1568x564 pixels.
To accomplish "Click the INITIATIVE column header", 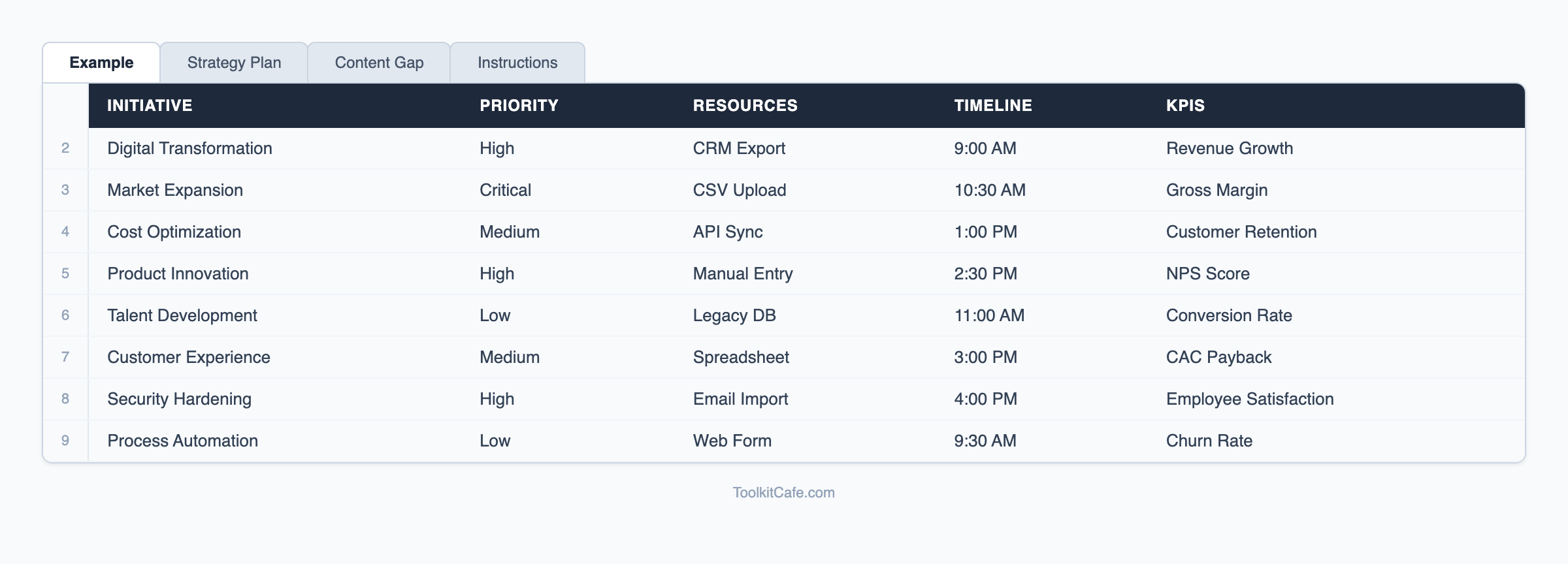I will pyautogui.click(x=150, y=106).
